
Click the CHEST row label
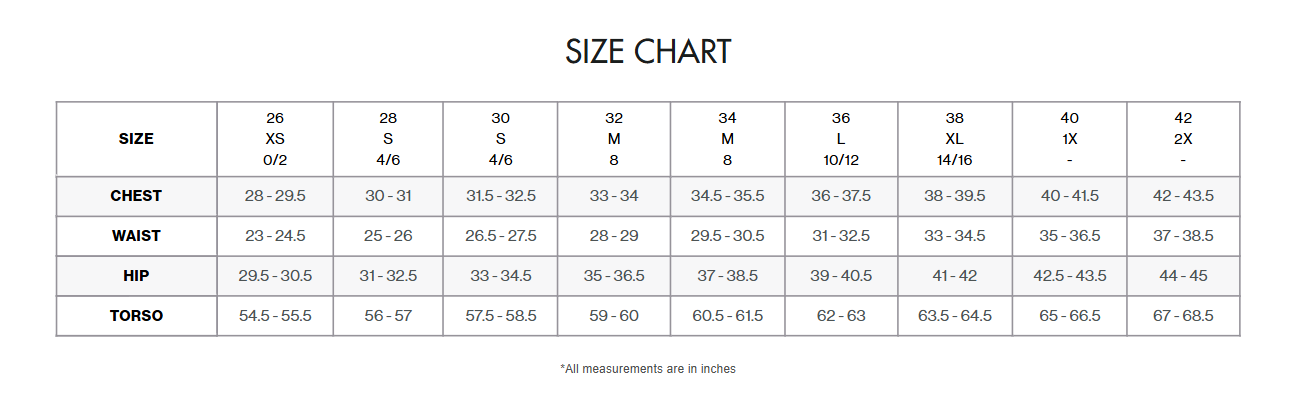(136, 196)
